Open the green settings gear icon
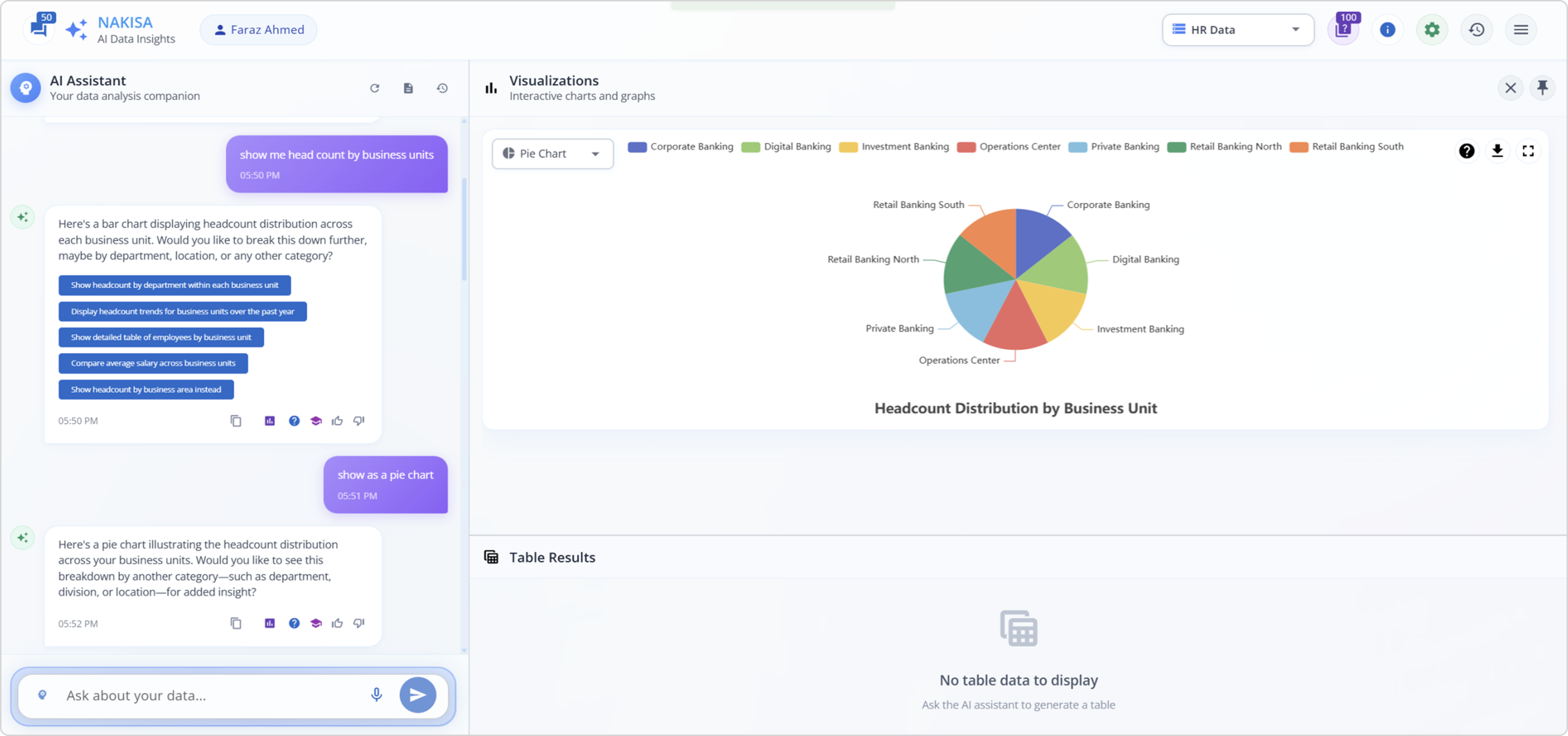The width and height of the screenshot is (1568, 736). coord(1432,29)
